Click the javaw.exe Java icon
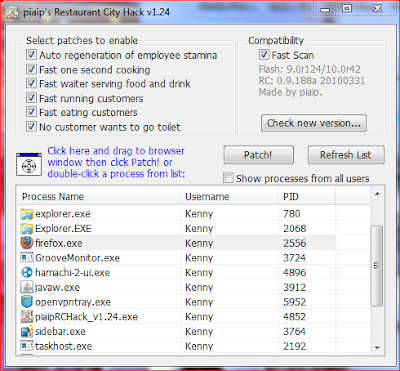 tap(27, 287)
